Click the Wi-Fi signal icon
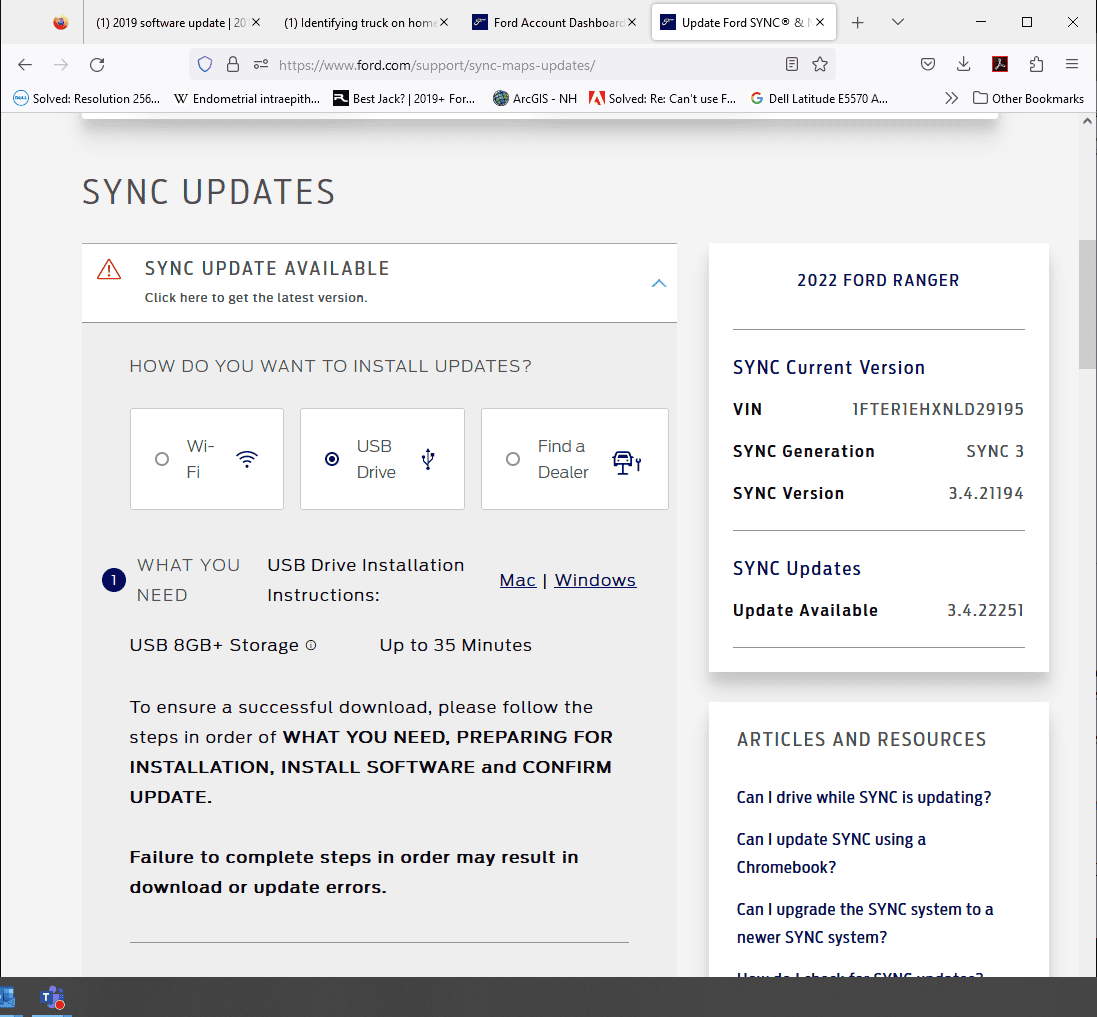The height and width of the screenshot is (1017, 1097). point(247,459)
